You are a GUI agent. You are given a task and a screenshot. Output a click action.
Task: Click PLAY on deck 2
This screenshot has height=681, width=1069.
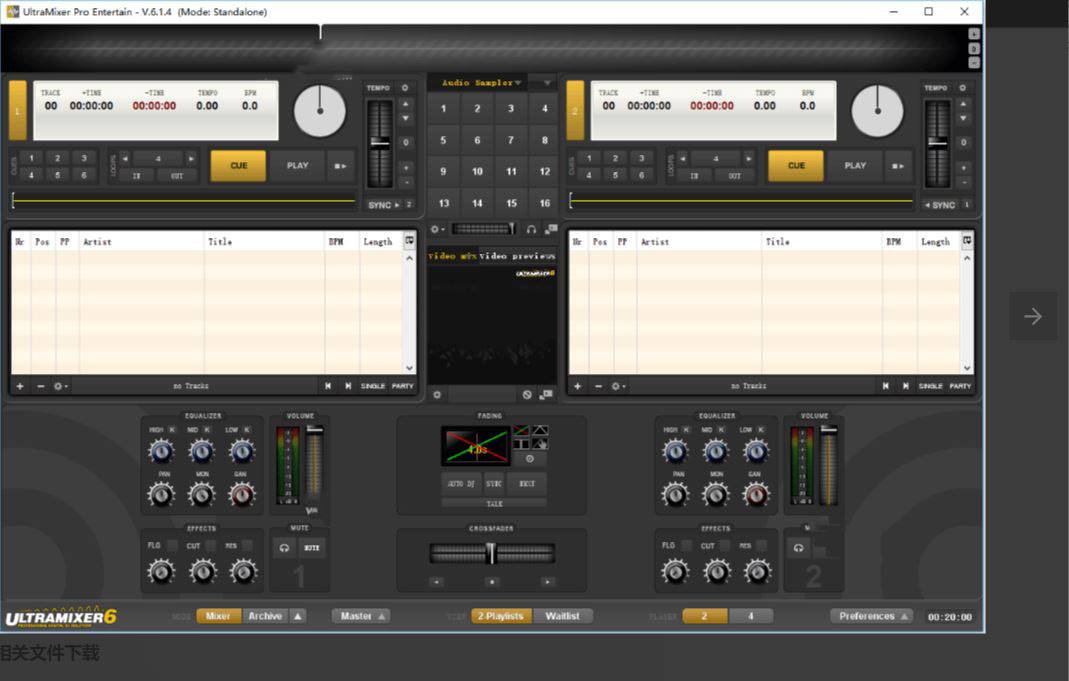855,166
